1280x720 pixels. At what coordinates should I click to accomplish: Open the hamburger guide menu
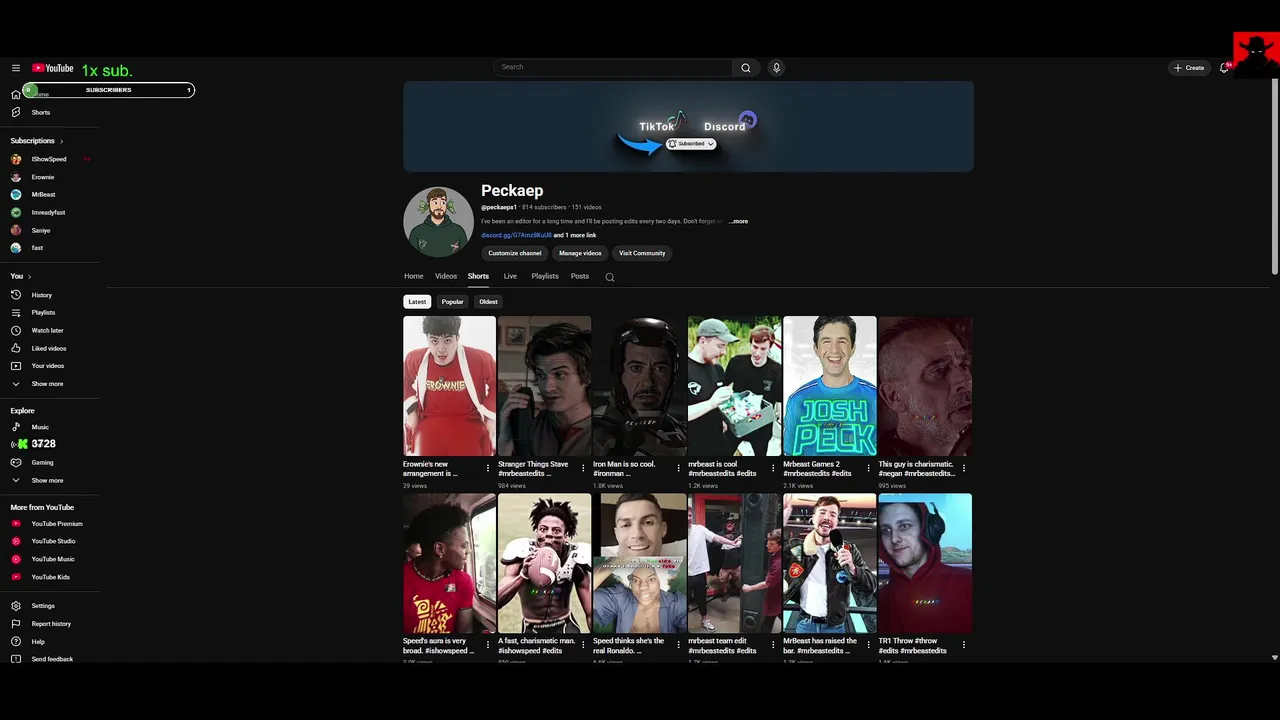coord(16,68)
